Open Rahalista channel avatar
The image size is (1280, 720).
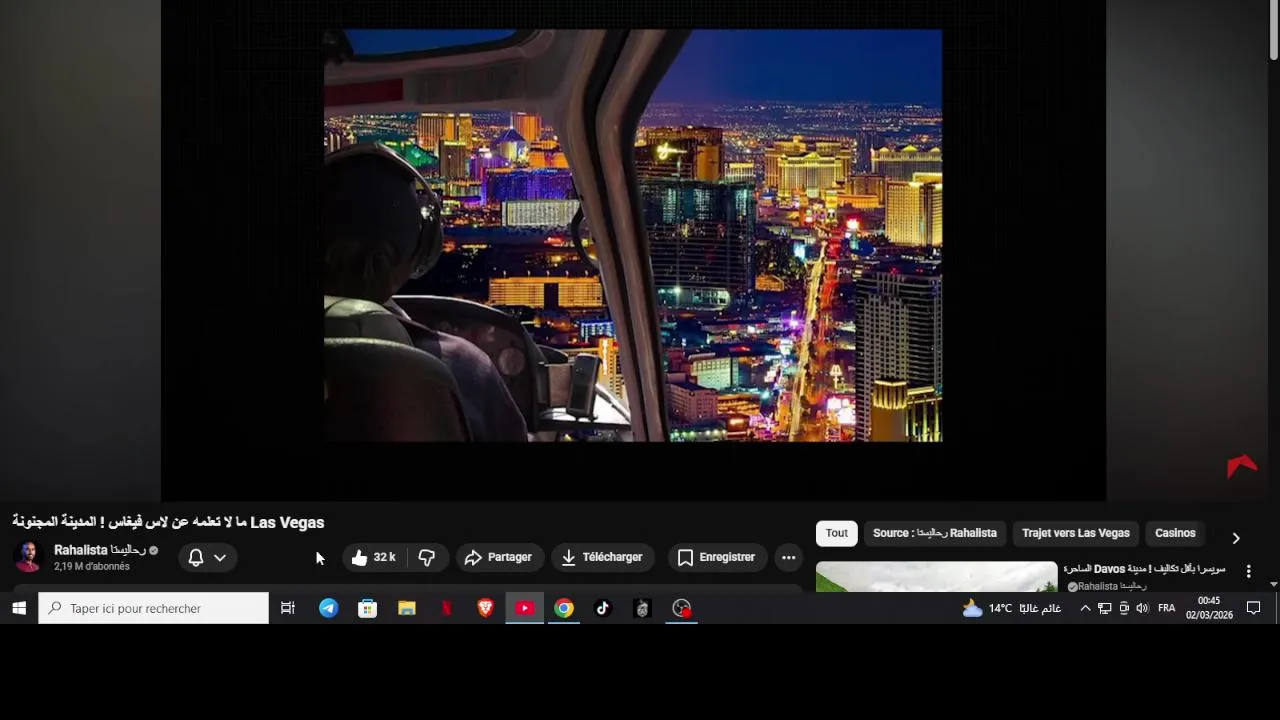tap(28, 557)
